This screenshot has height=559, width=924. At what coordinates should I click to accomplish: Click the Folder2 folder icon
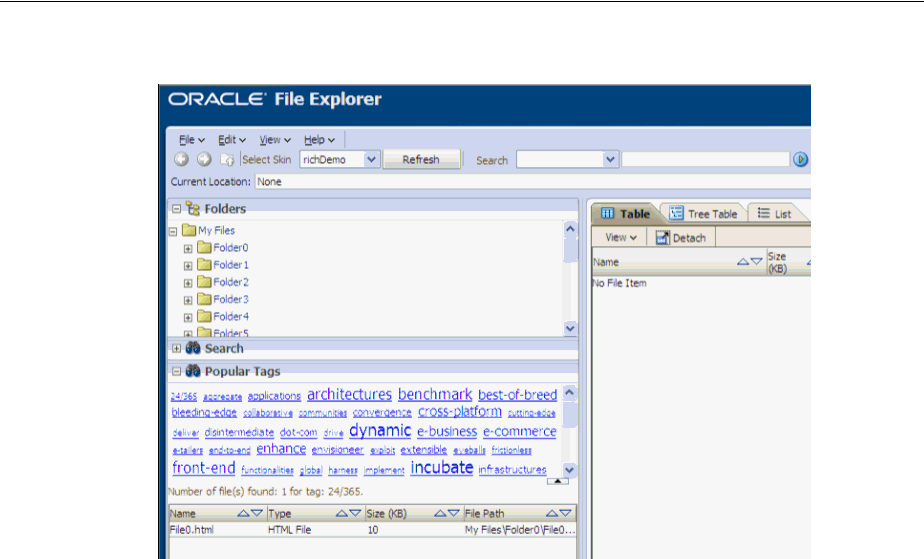[x=204, y=282]
